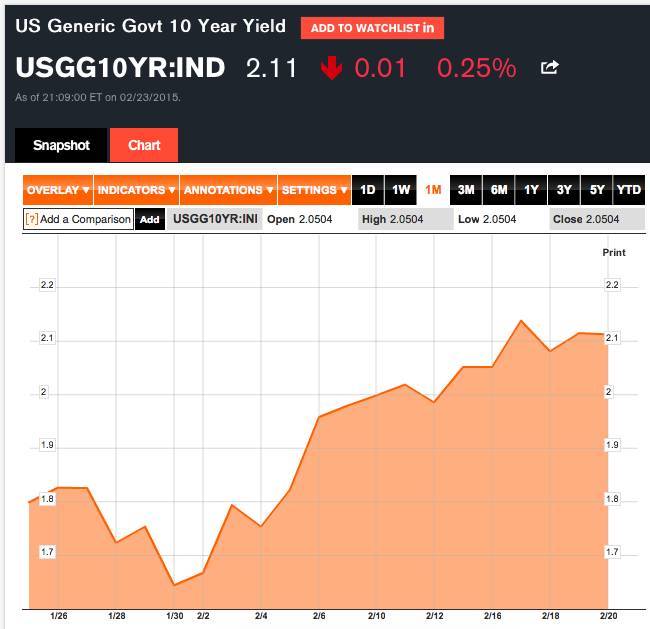Click the 2/6 date label on axis
The image size is (650, 629).
[x=319, y=616]
